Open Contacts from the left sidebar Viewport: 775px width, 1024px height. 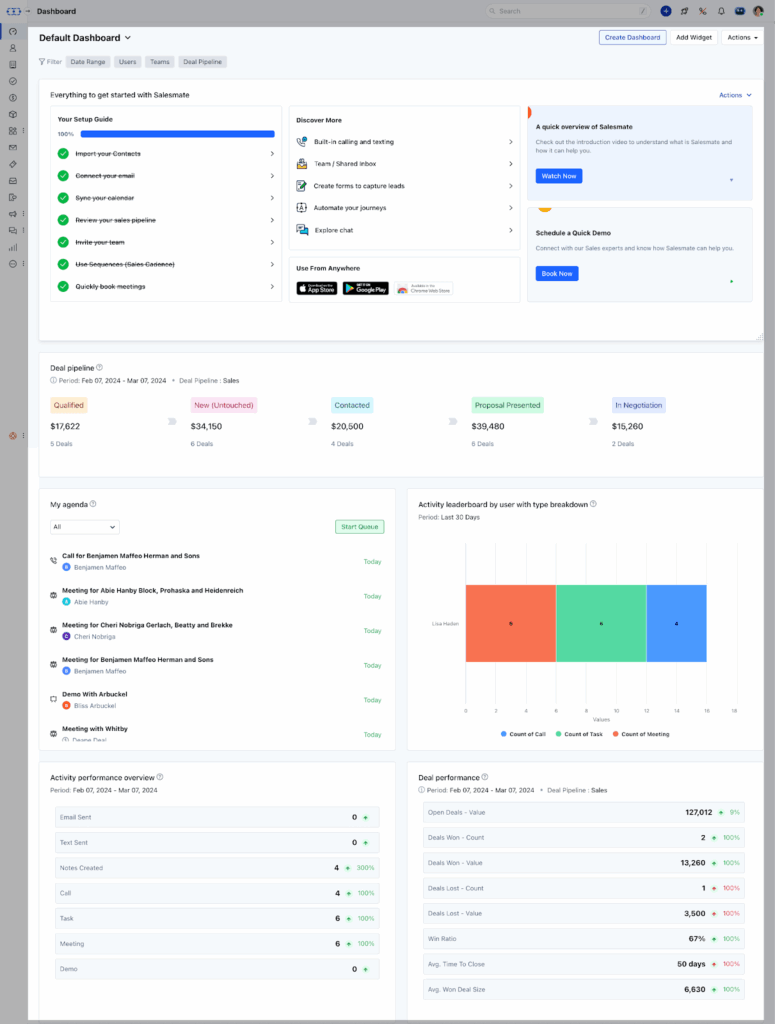13,48
